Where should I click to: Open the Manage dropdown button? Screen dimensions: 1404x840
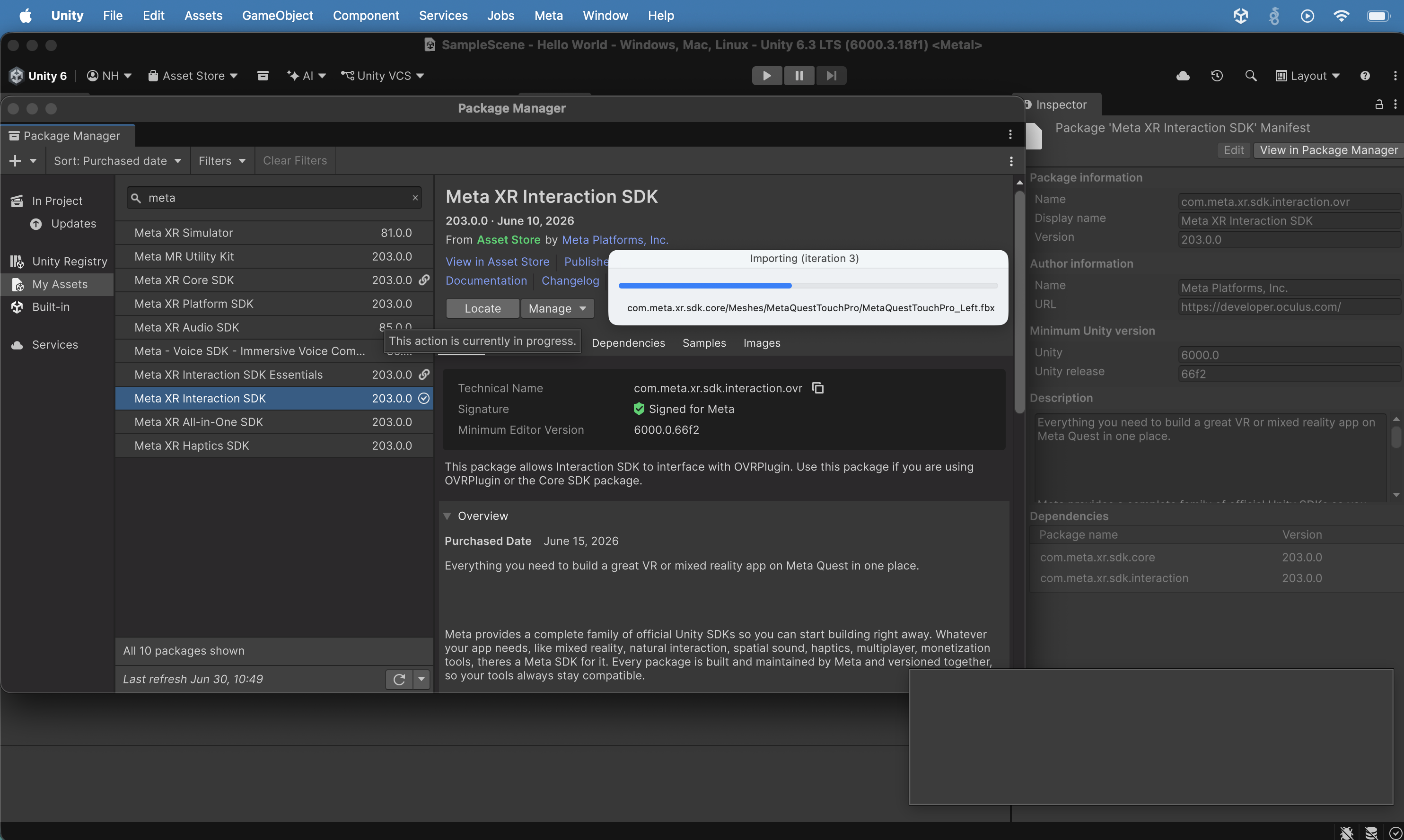click(557, 308)
